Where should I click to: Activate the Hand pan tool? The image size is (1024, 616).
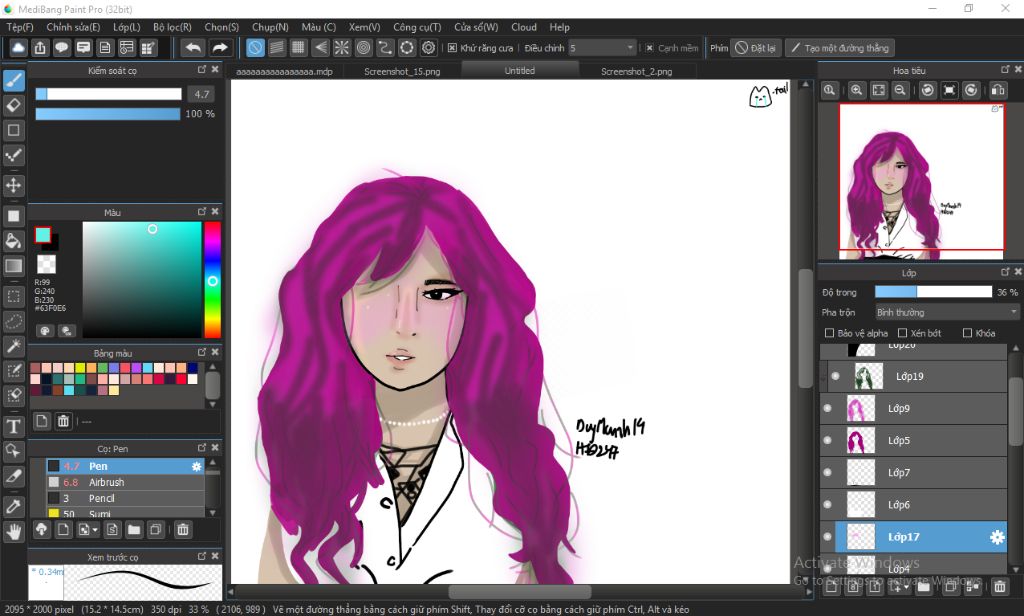click(14, 532)
